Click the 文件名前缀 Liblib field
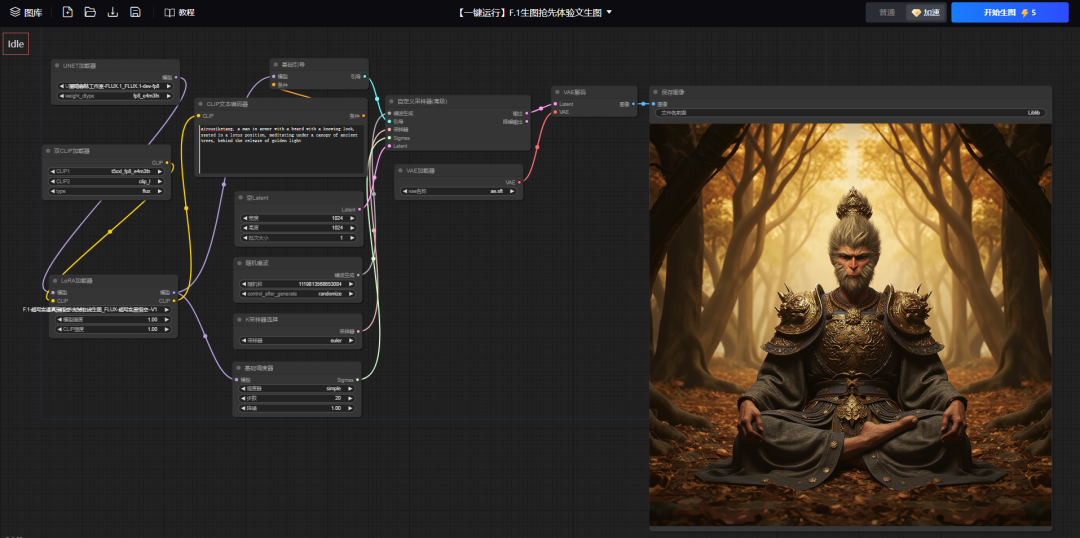 click(x=850, y=112)
